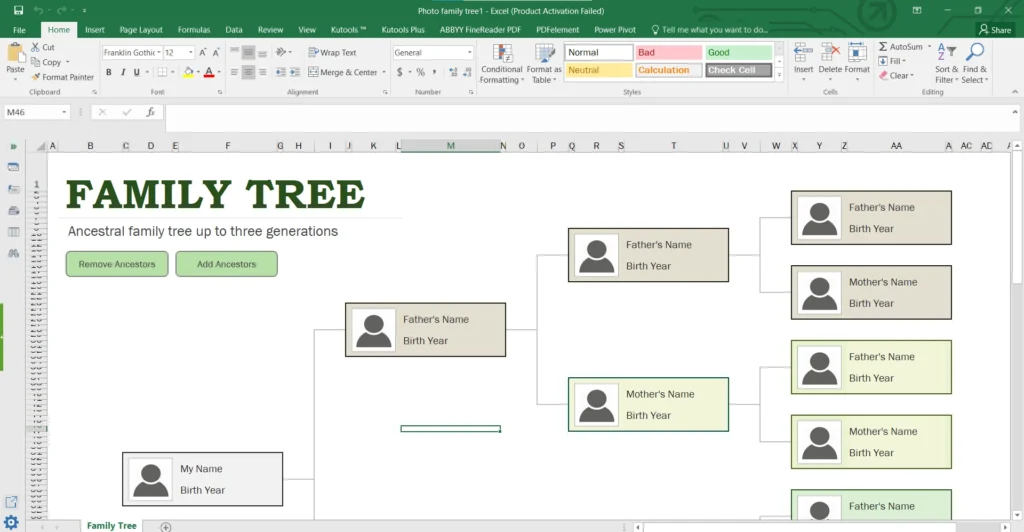Open the Name Box dropdown arrow
Screen dimensions: 1024x532
[64, 112]
